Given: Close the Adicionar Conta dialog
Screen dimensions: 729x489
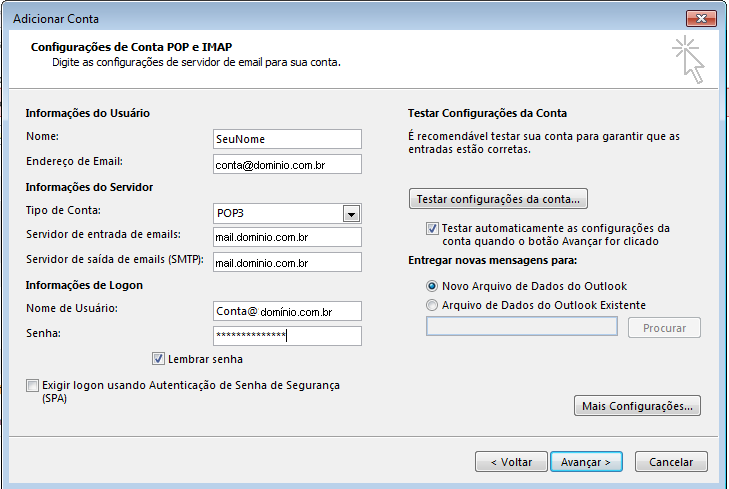Looking at the screenshot, I should [x=701, y=19].
